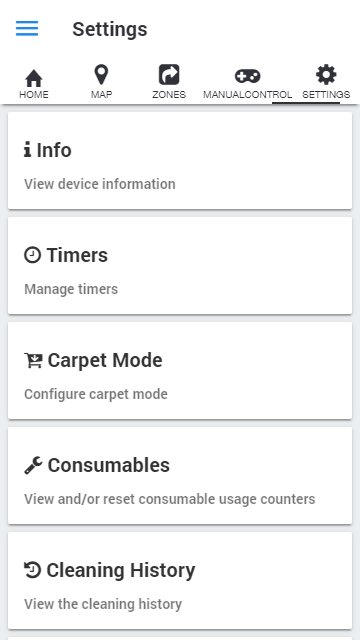
Task: Switch to the ZONES tab label
Action: pos(169,95)
